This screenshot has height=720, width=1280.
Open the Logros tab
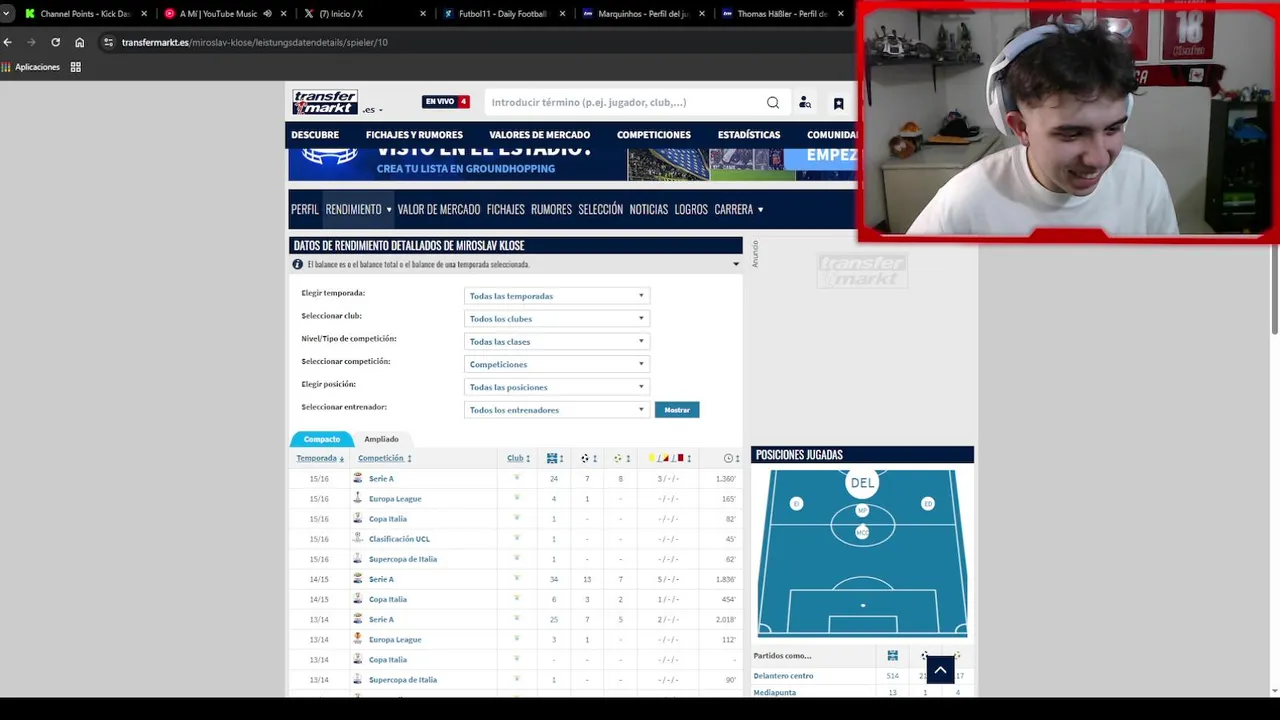(x=691, y=209)
